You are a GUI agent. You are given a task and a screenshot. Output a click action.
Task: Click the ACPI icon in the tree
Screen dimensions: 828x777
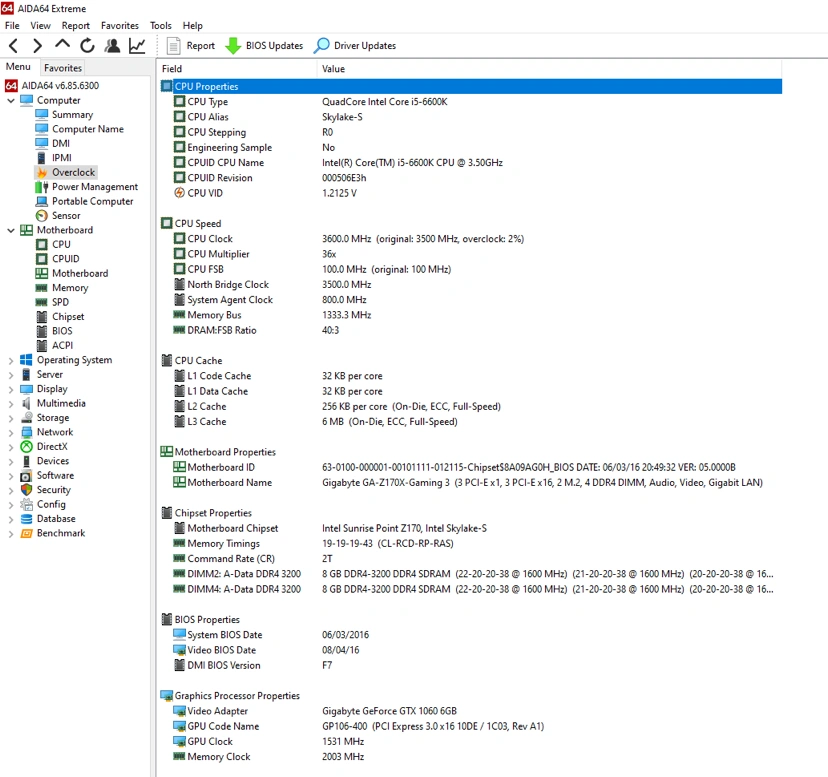pyautogui.click(x=42, y=345)
